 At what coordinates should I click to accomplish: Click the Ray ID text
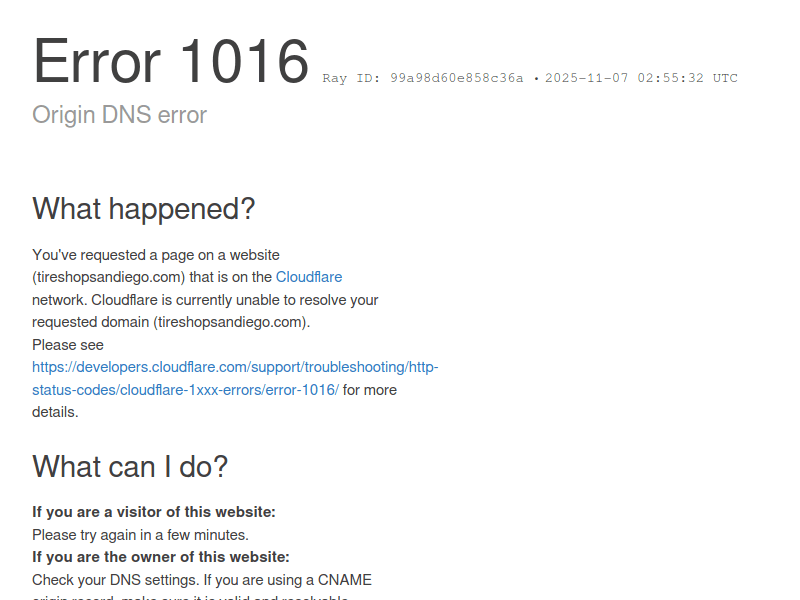(423, 78)
